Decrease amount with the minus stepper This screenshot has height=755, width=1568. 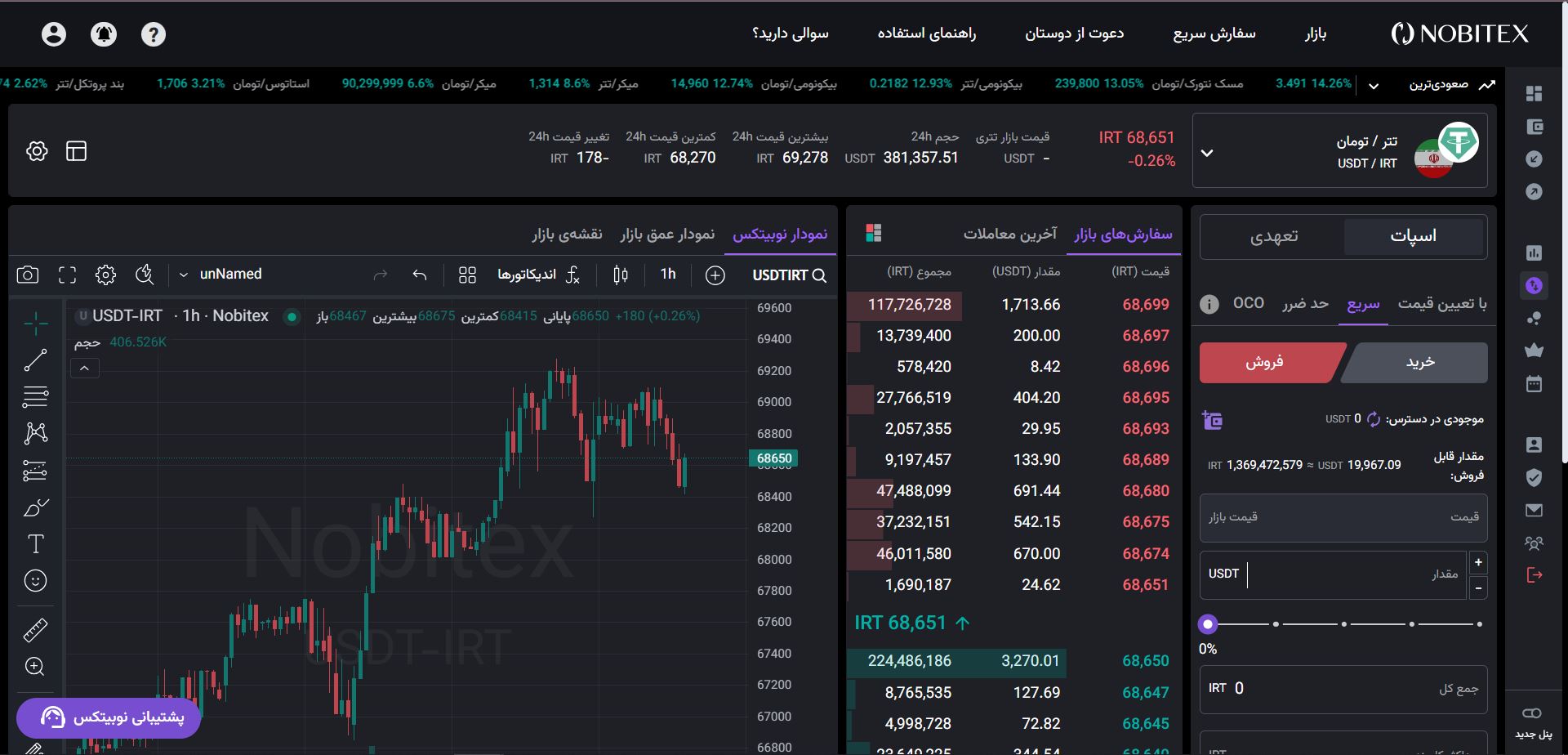(1478, 587)
